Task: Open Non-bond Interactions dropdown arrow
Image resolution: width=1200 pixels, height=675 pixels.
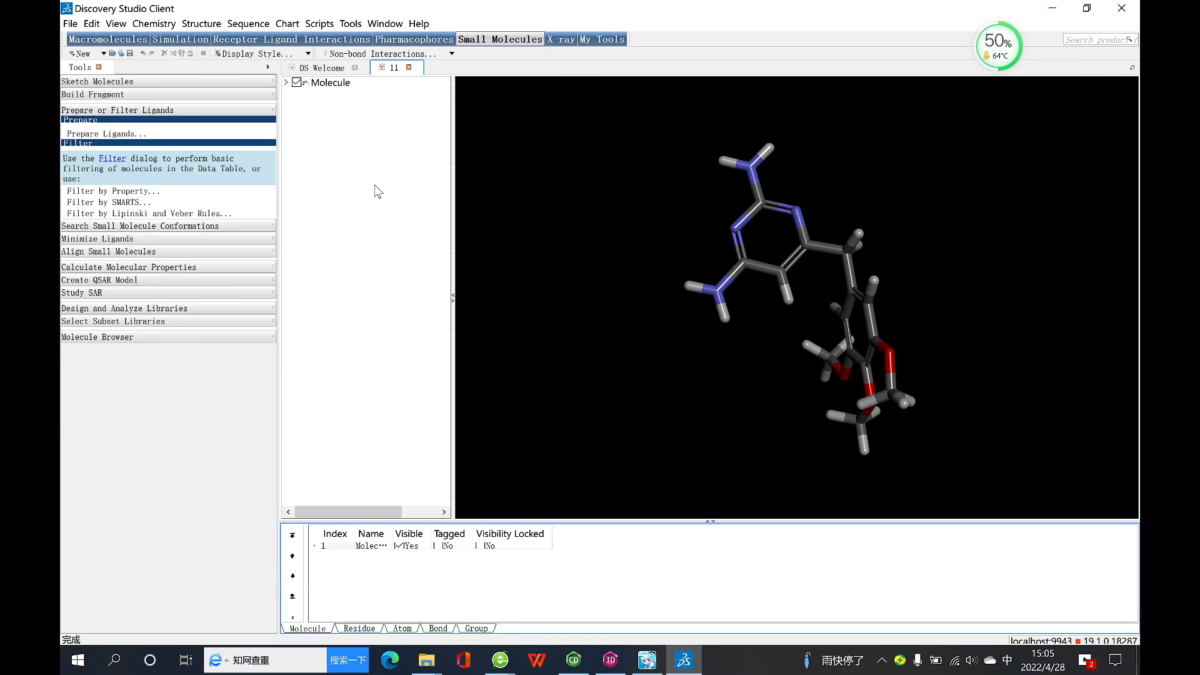Action: click(x=451, y=54)
